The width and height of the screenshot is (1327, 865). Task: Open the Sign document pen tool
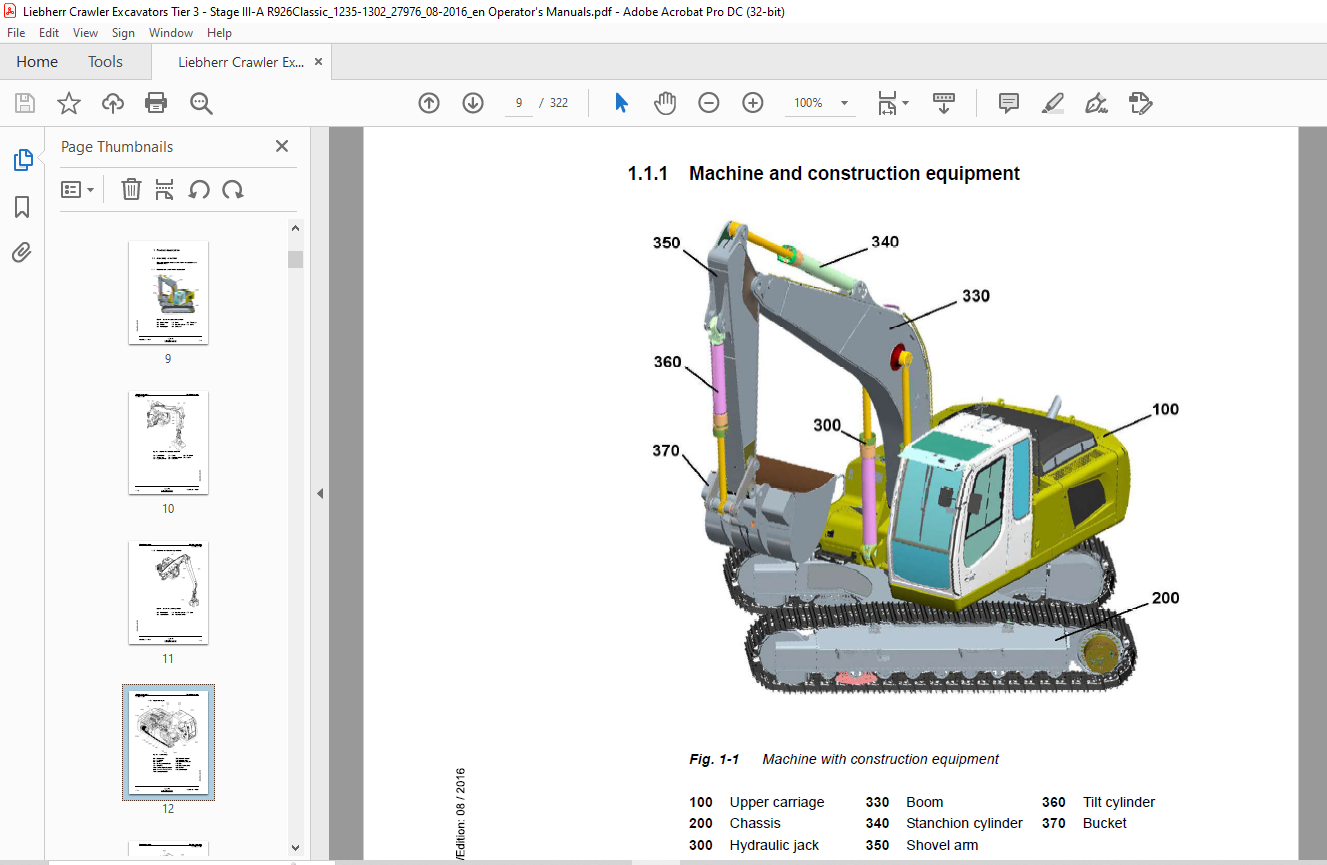click(x=1097, y=103)
